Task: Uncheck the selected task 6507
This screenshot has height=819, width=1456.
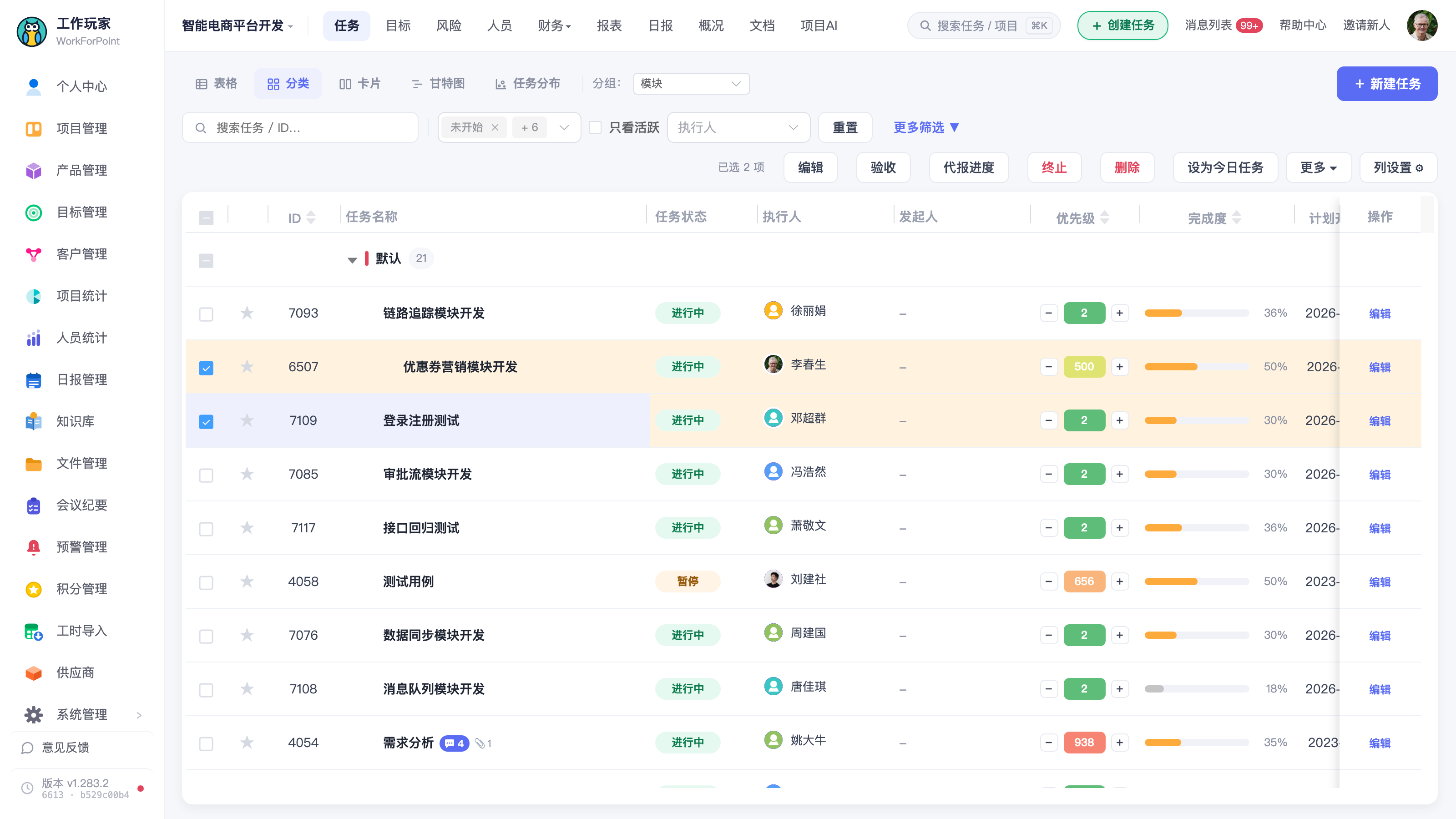Action: click(206, 367)
